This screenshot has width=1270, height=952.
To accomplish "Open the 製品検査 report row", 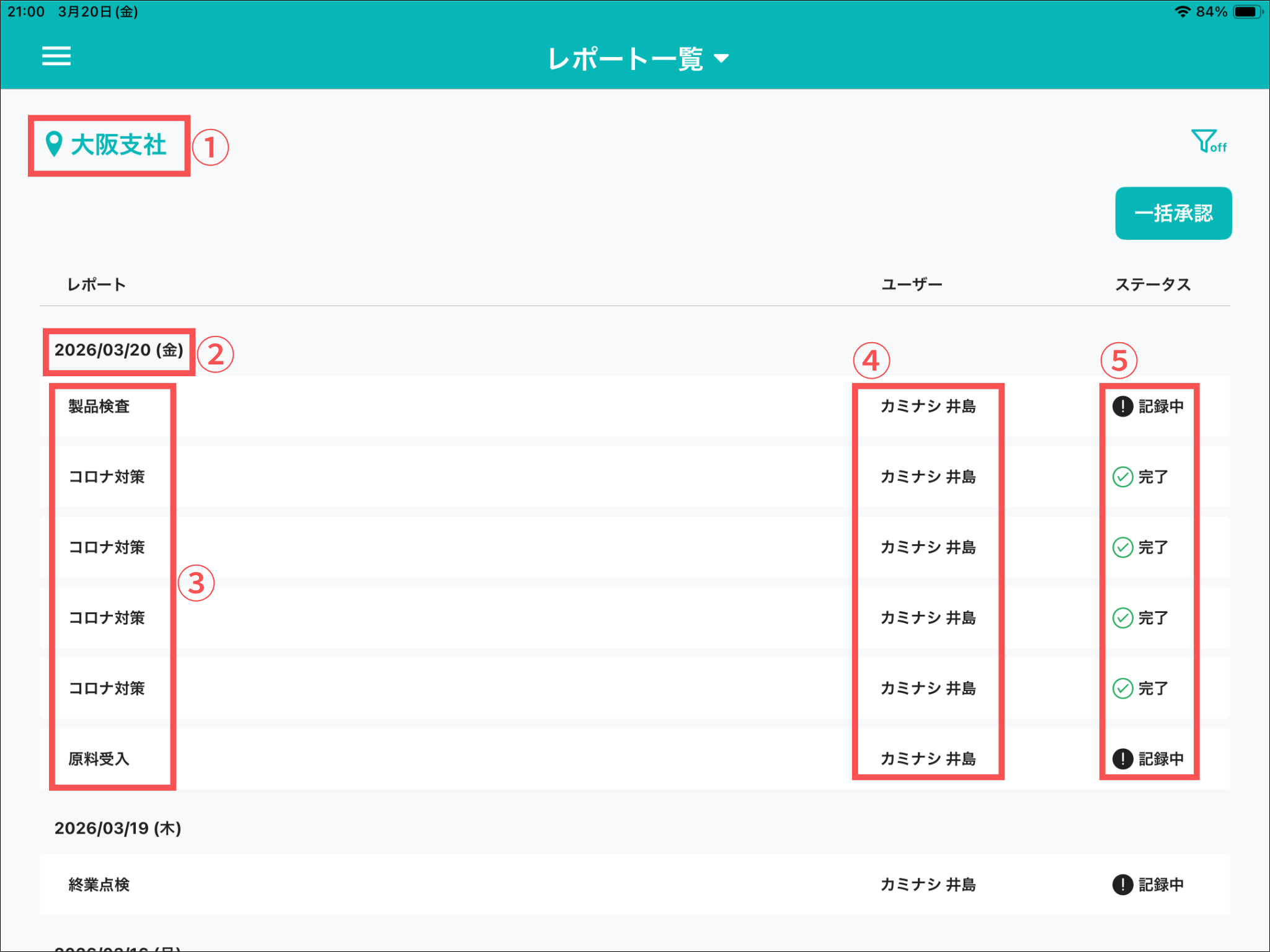I will (99, 407).
